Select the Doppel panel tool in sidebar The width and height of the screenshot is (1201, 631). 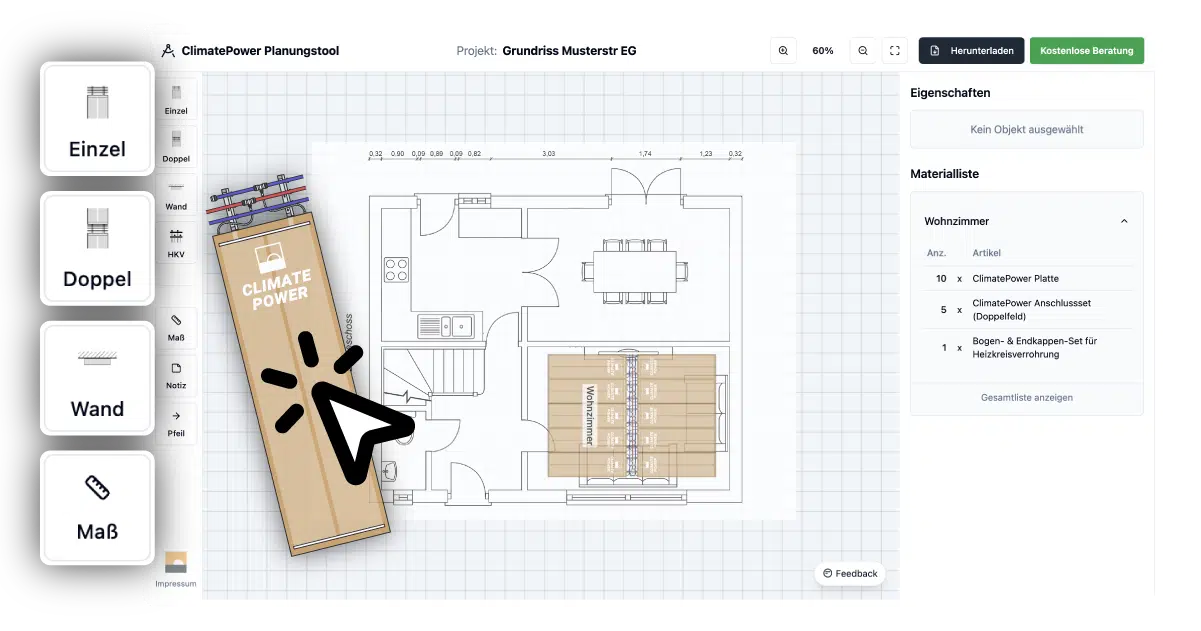click(x=176, y=147)
